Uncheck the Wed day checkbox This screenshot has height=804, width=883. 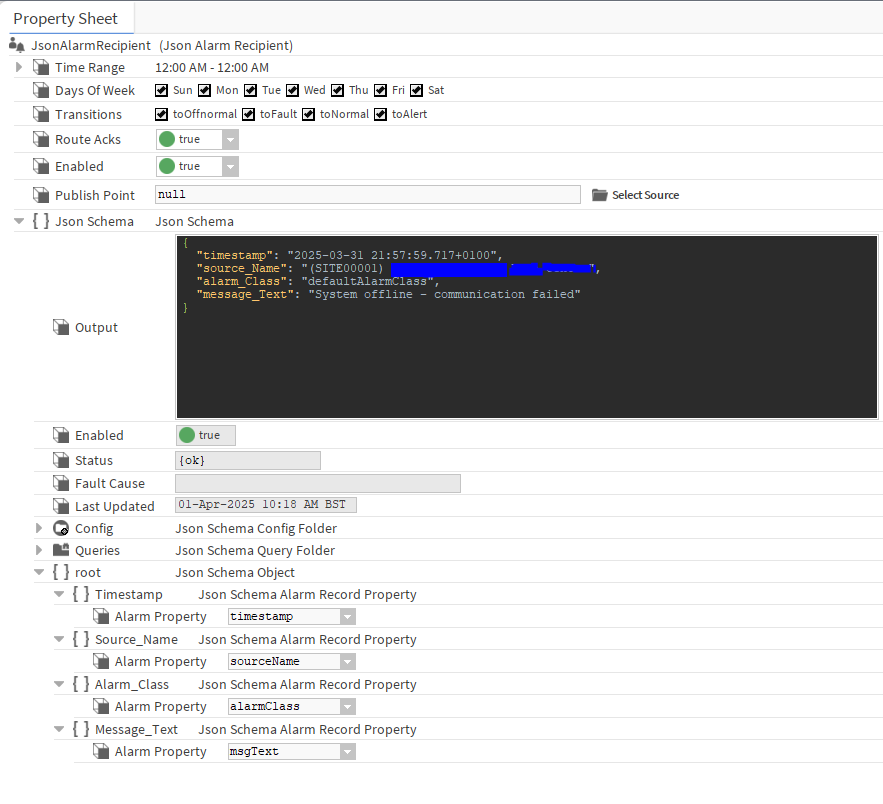pyautogui.click(x=292, y=90)
